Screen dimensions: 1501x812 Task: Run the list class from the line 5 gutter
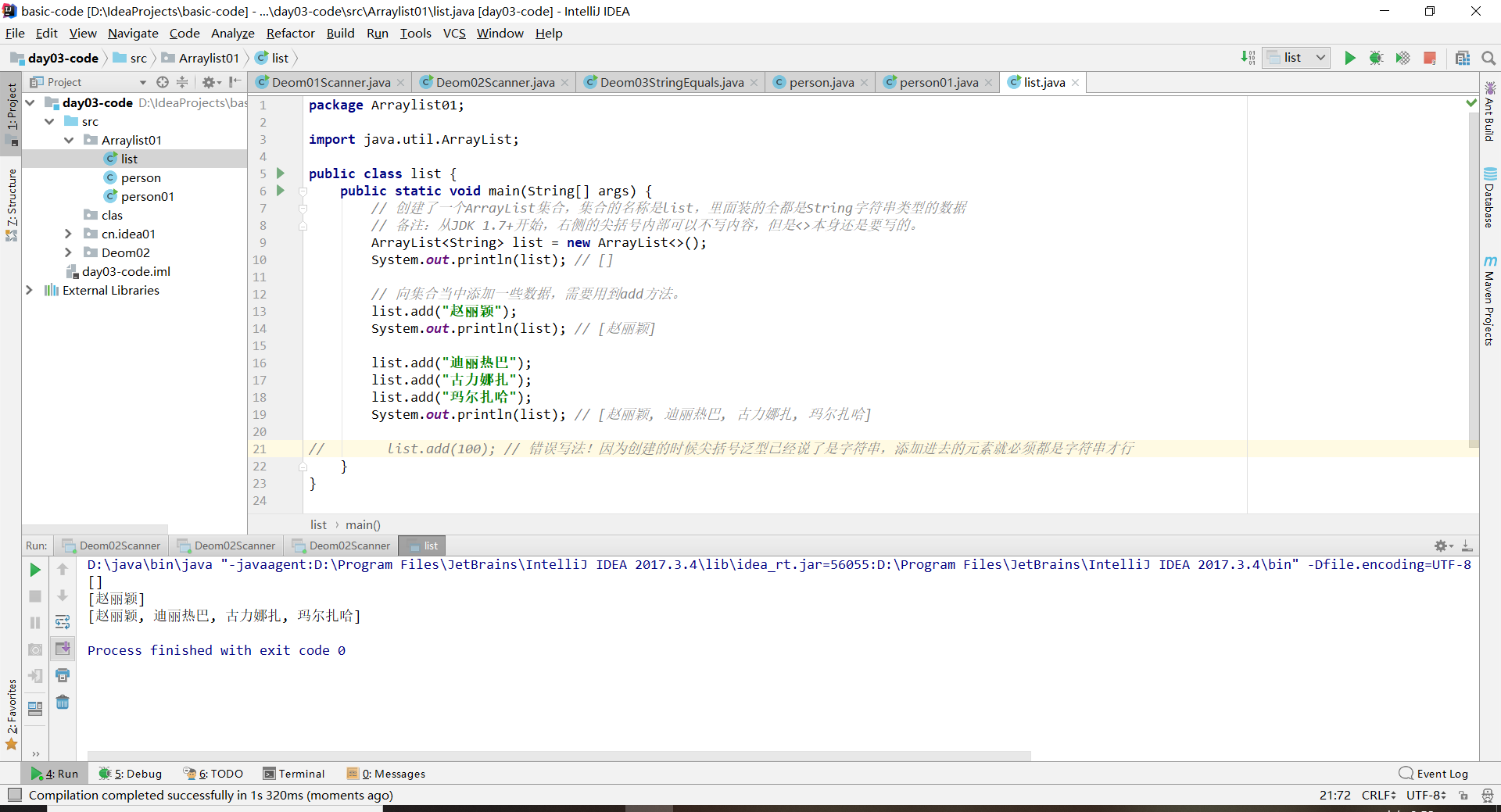click(281, 173)
